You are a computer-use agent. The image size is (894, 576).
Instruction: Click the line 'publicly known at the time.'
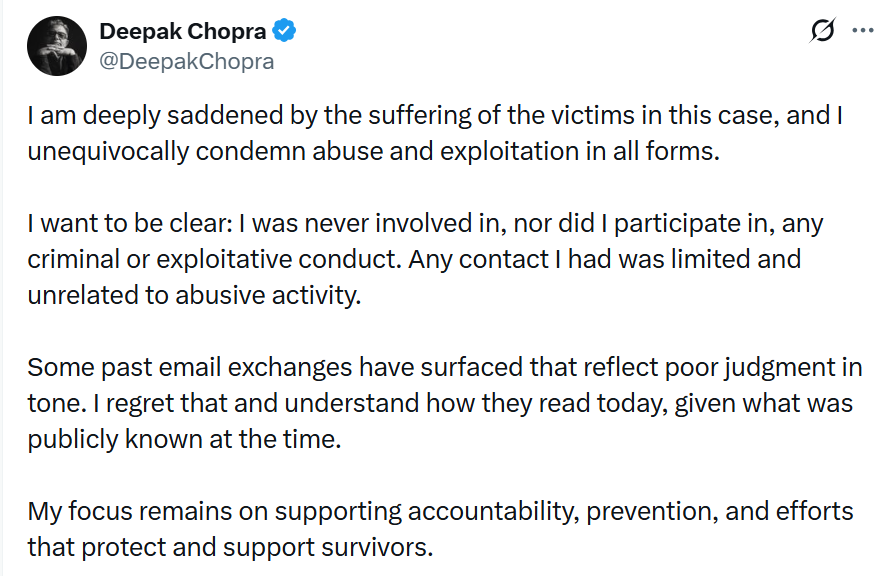coord(184,439)
